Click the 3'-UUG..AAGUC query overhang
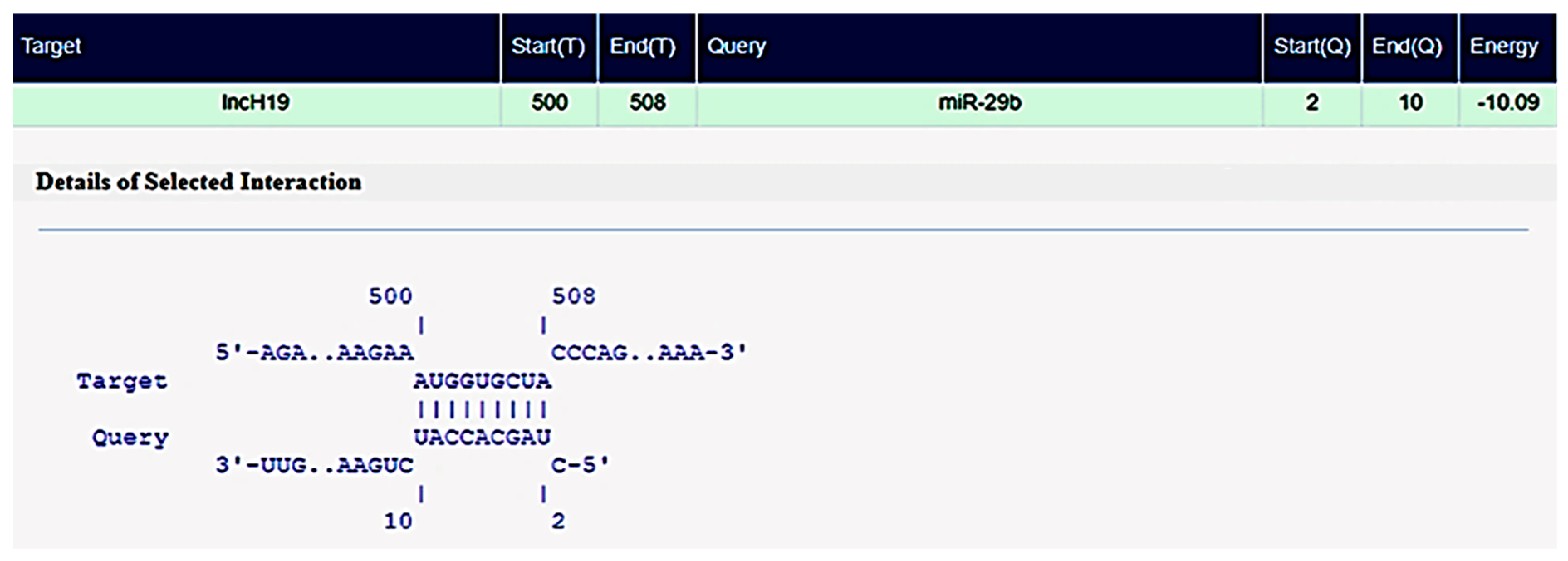1568x561 pixels. pos(315,465)
